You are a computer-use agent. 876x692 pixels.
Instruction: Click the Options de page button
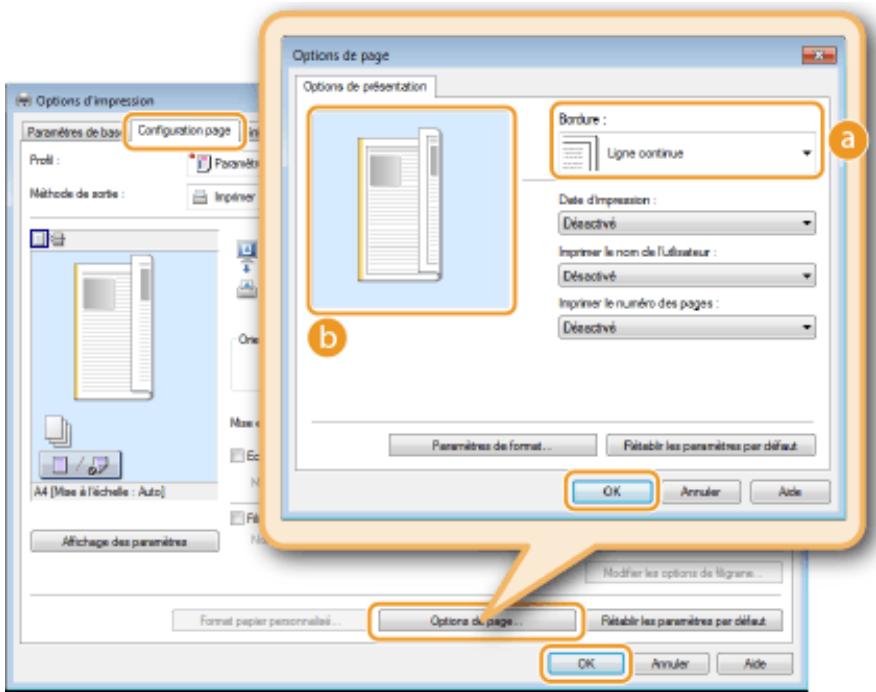(477, 621)
